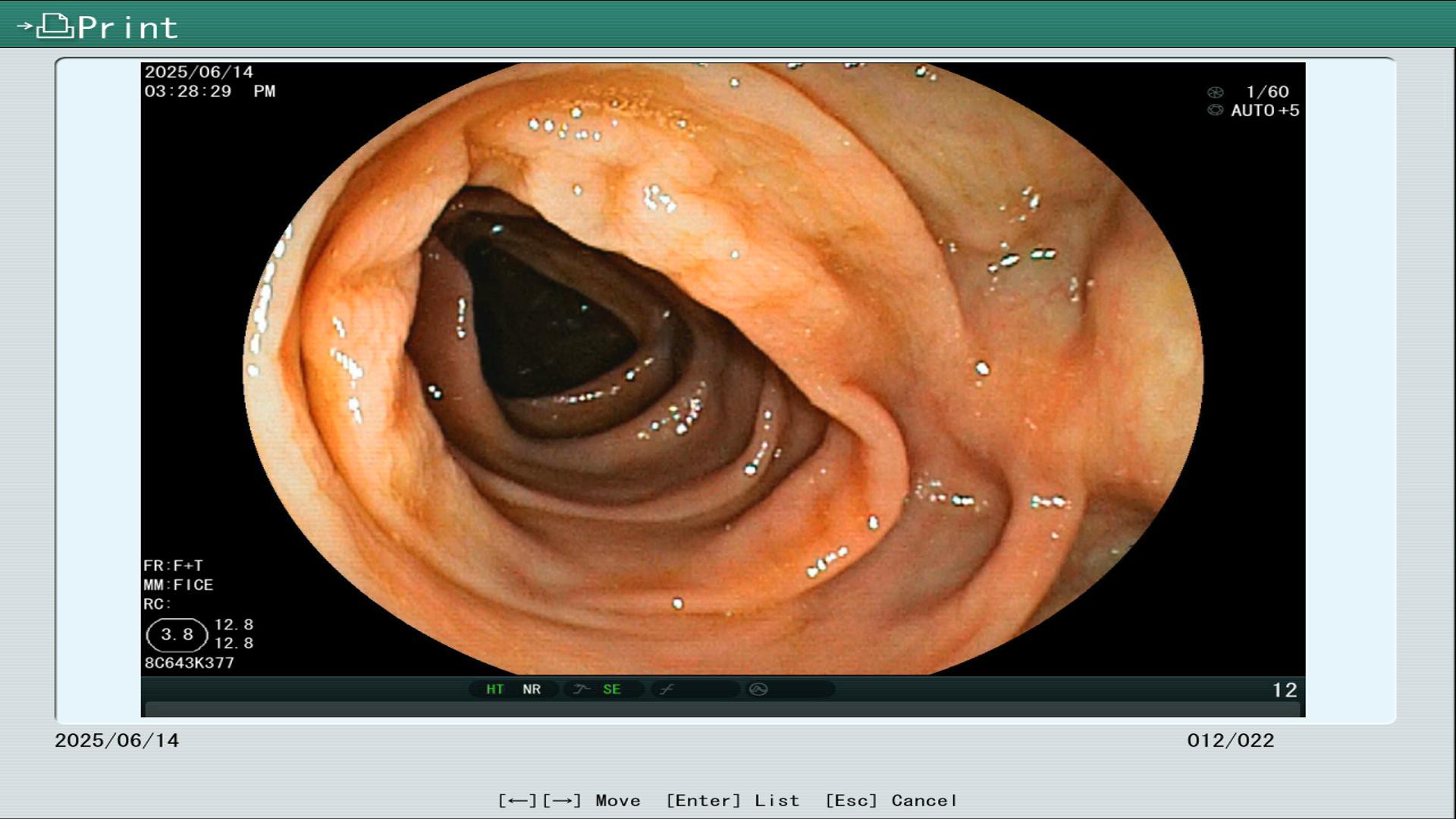Click the circled 3.8 scope indicator

click(x=177, y=635)
